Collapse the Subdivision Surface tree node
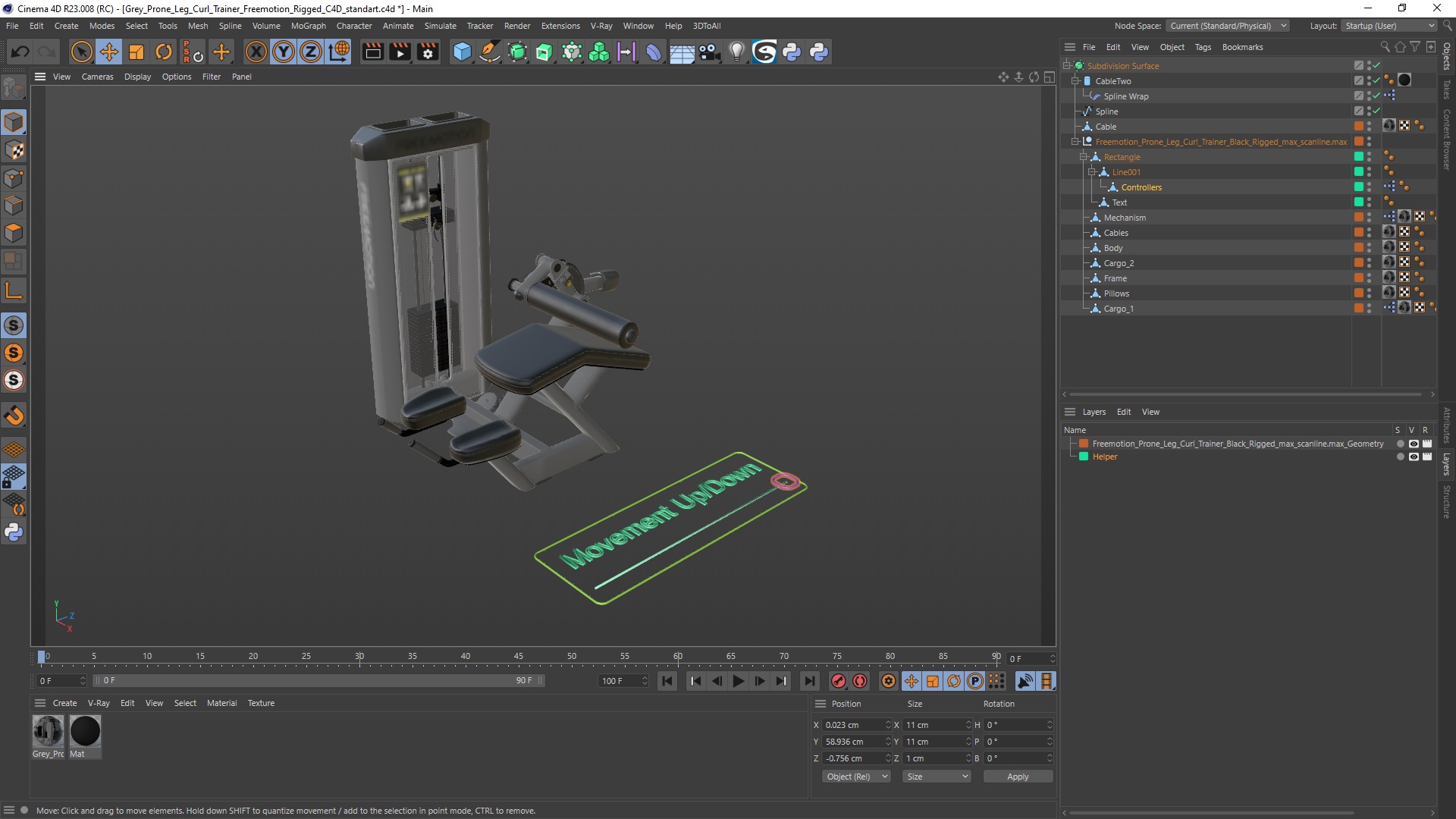This screenshot has width=1456, height=819. point(1067,66)
